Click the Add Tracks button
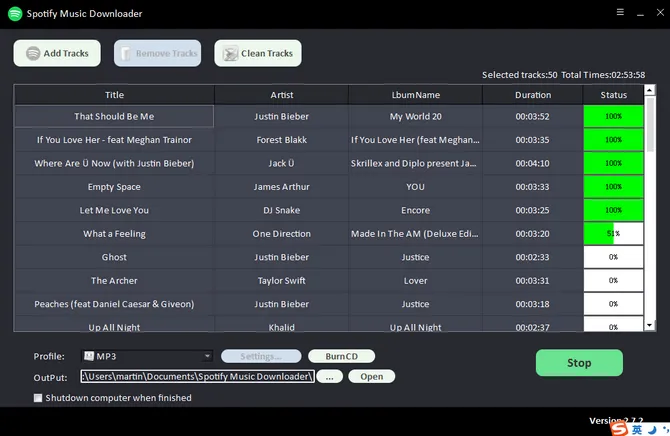670x436 pixels. [57, 53]
